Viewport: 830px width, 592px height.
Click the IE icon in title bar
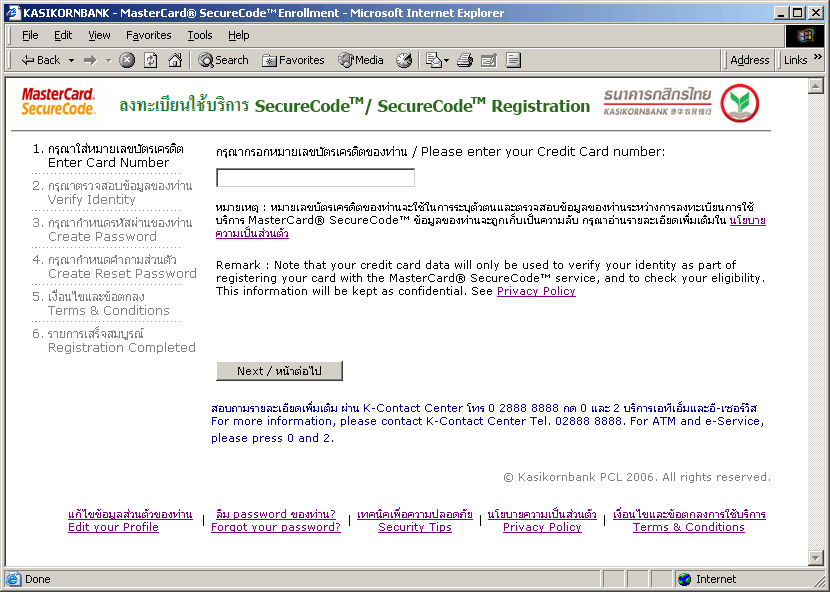point(13,13)
